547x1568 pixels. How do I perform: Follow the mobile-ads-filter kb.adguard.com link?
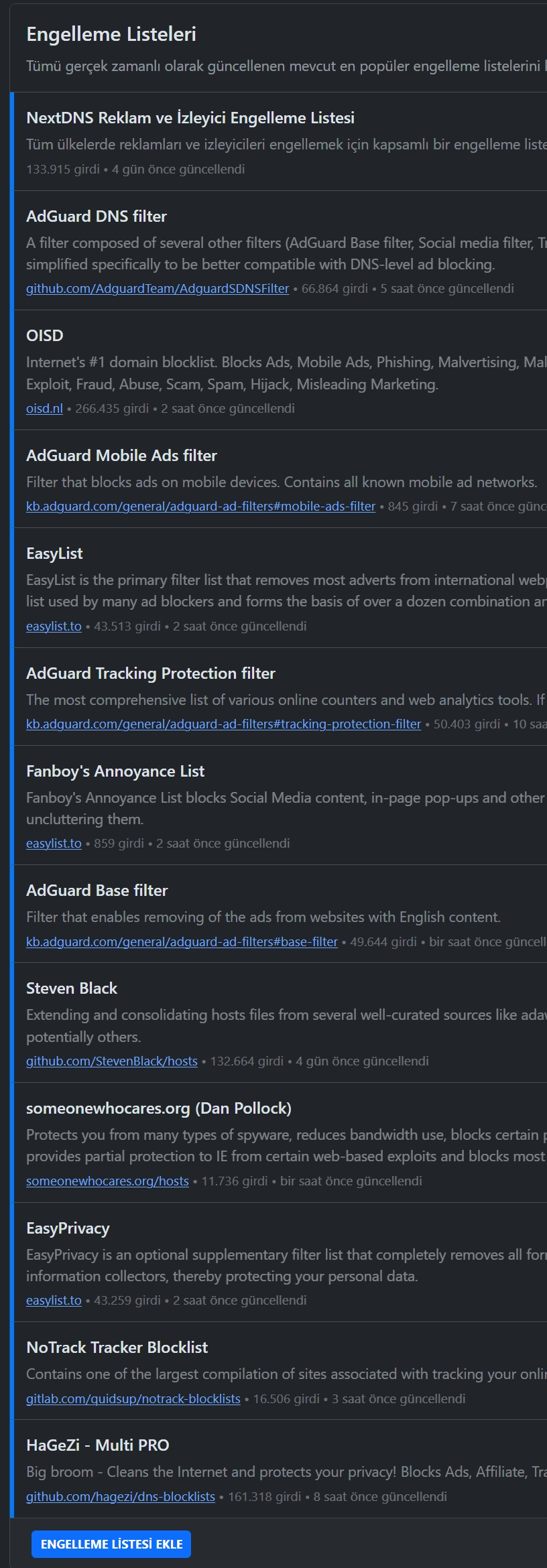click(200, 506)
